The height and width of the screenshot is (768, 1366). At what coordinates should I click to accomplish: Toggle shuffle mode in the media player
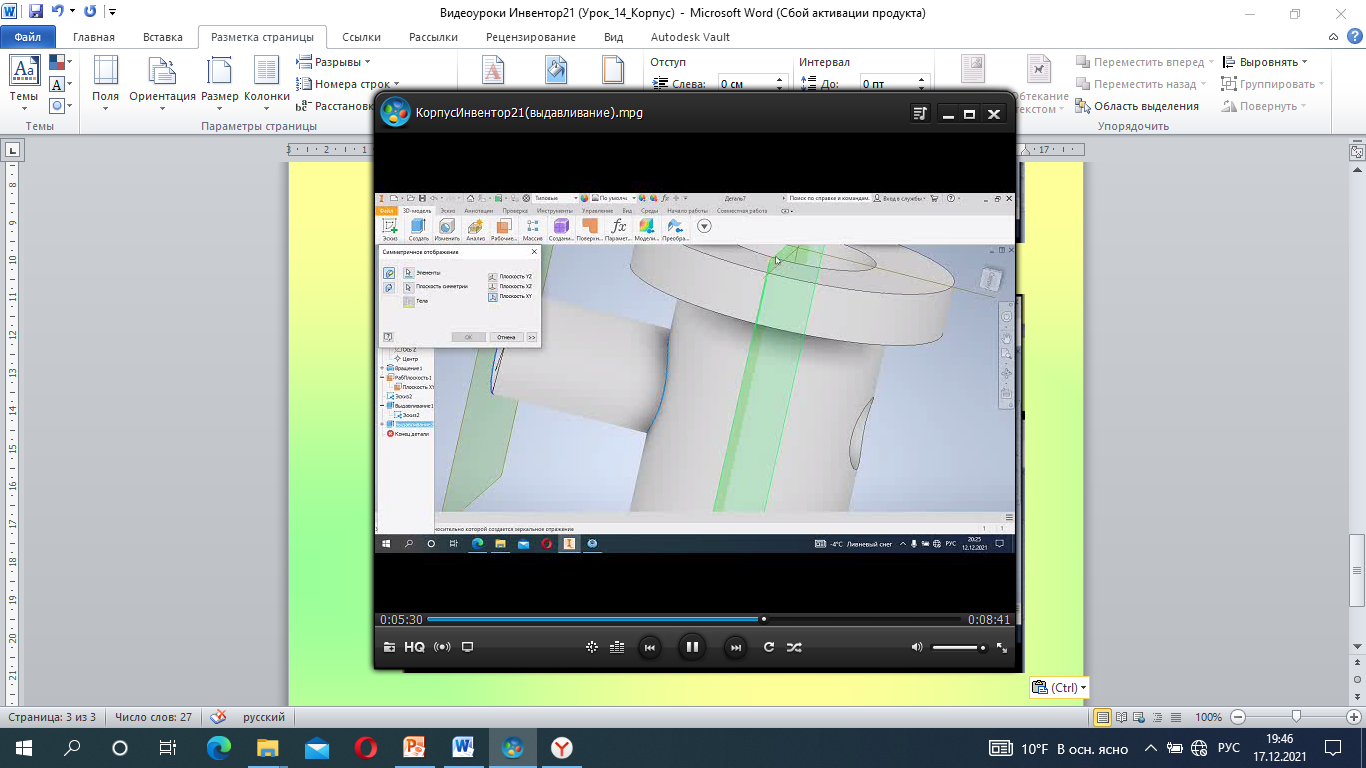click(x=794, y=647)
